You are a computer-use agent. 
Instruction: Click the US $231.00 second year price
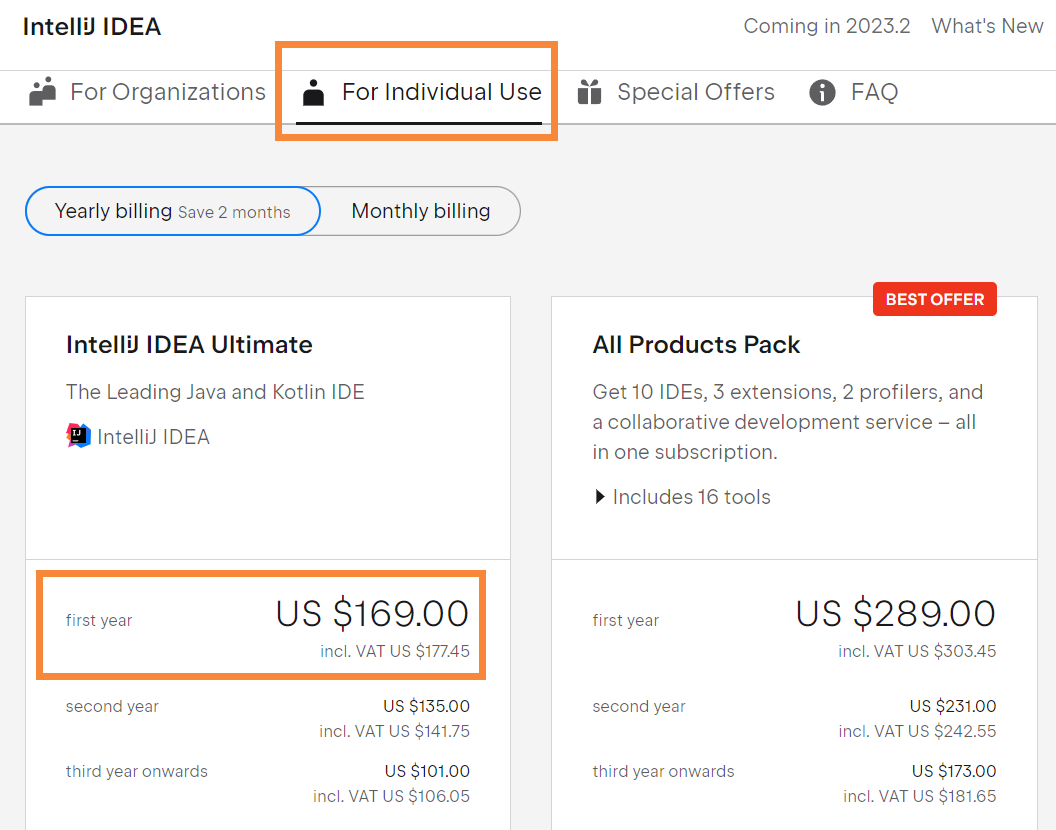(953, 706)
